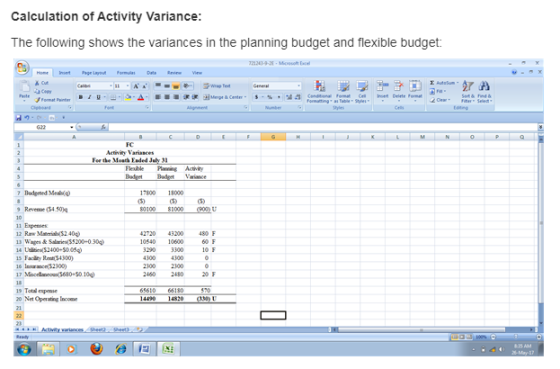Viewport: 560px width, 369px height.
Task: Toggle bottom-align for cell contents
Action: (176, 86)
